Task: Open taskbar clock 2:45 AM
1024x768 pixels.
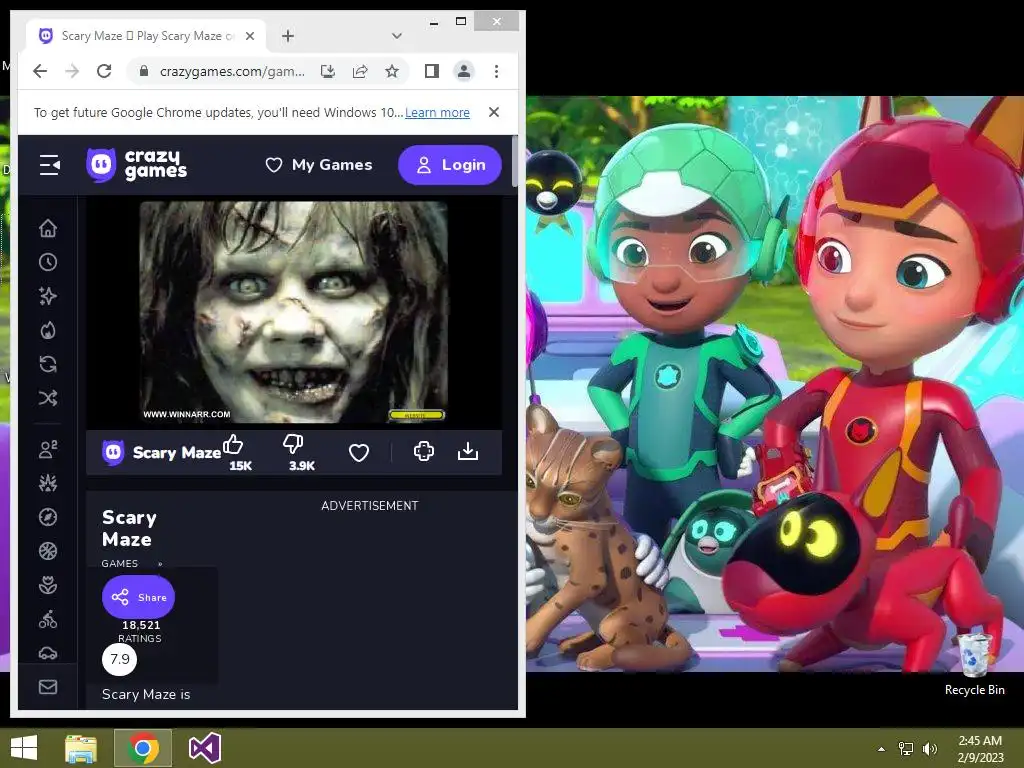Action: coord(980,748)
